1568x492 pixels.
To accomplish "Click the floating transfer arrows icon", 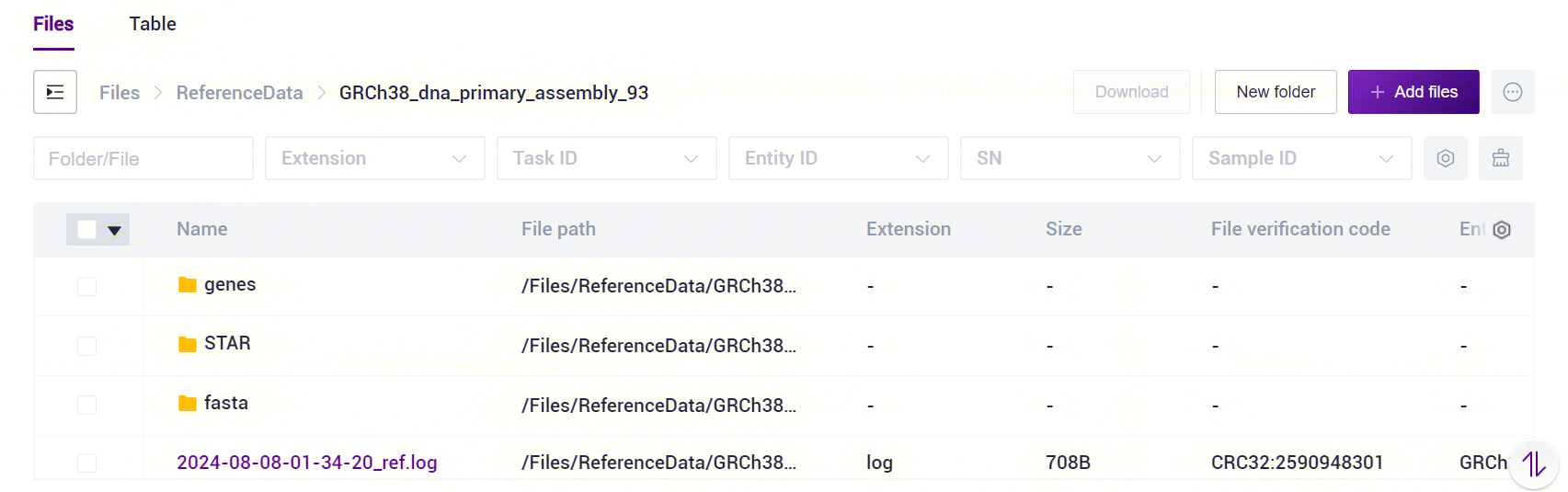I will pyautogui.click(x=1534, y=464).
